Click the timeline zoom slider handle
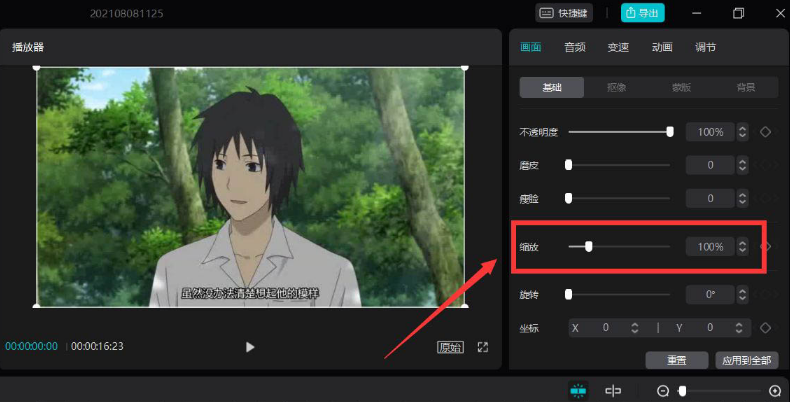 pyautogui.click(x=682, y=391)
